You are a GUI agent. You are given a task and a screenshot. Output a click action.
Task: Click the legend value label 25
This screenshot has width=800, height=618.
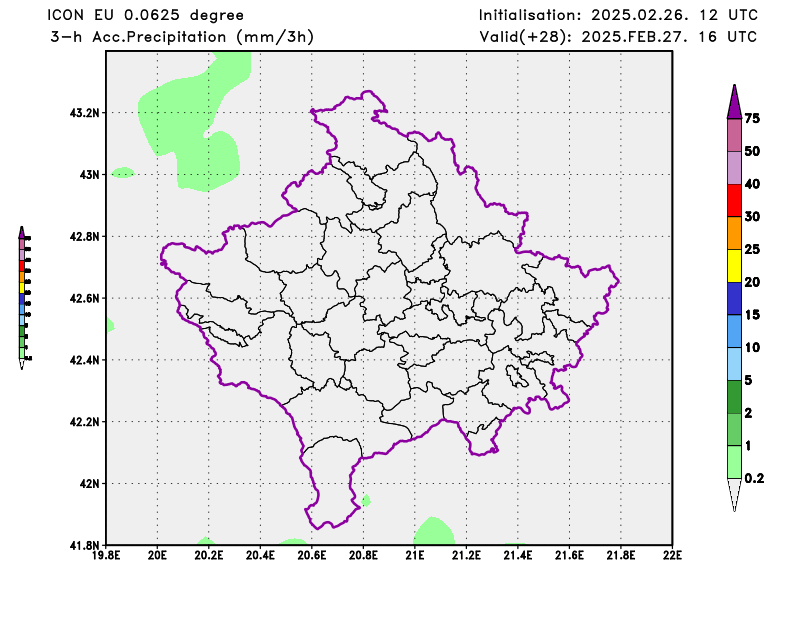pos(752,250)
